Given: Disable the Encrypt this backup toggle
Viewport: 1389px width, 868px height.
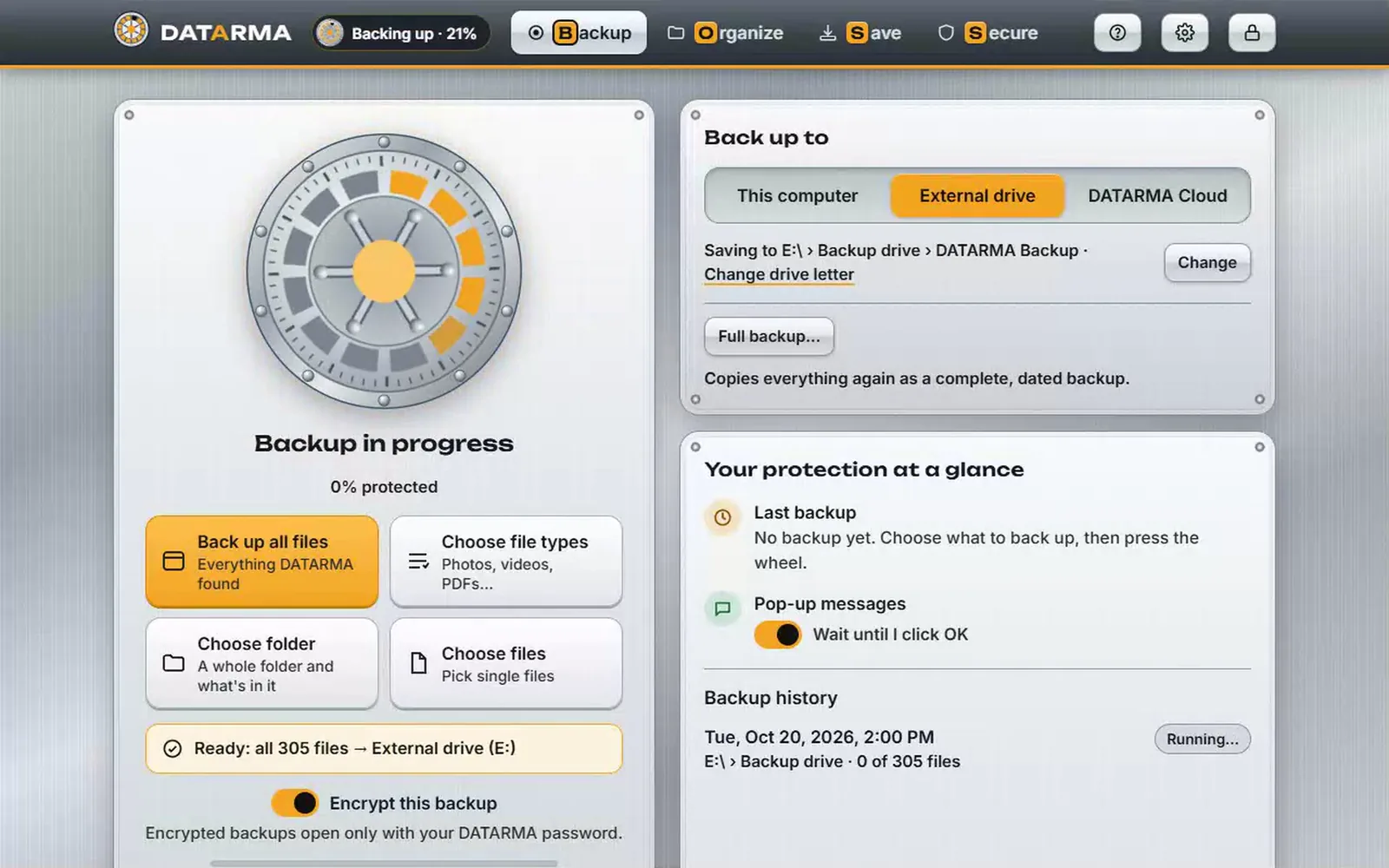Looking at the screenshot, I should pyautogui.click(x=295, y=803).
